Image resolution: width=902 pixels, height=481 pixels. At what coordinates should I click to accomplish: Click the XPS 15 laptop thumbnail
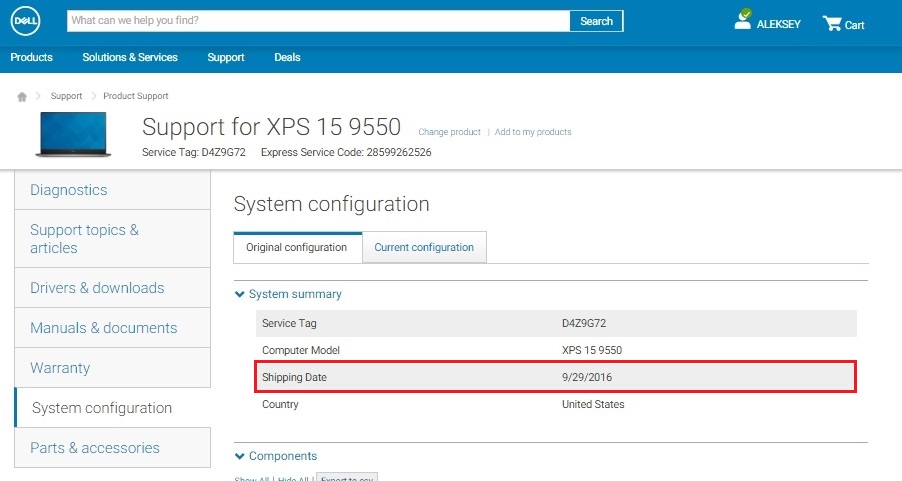click(73, 135)
